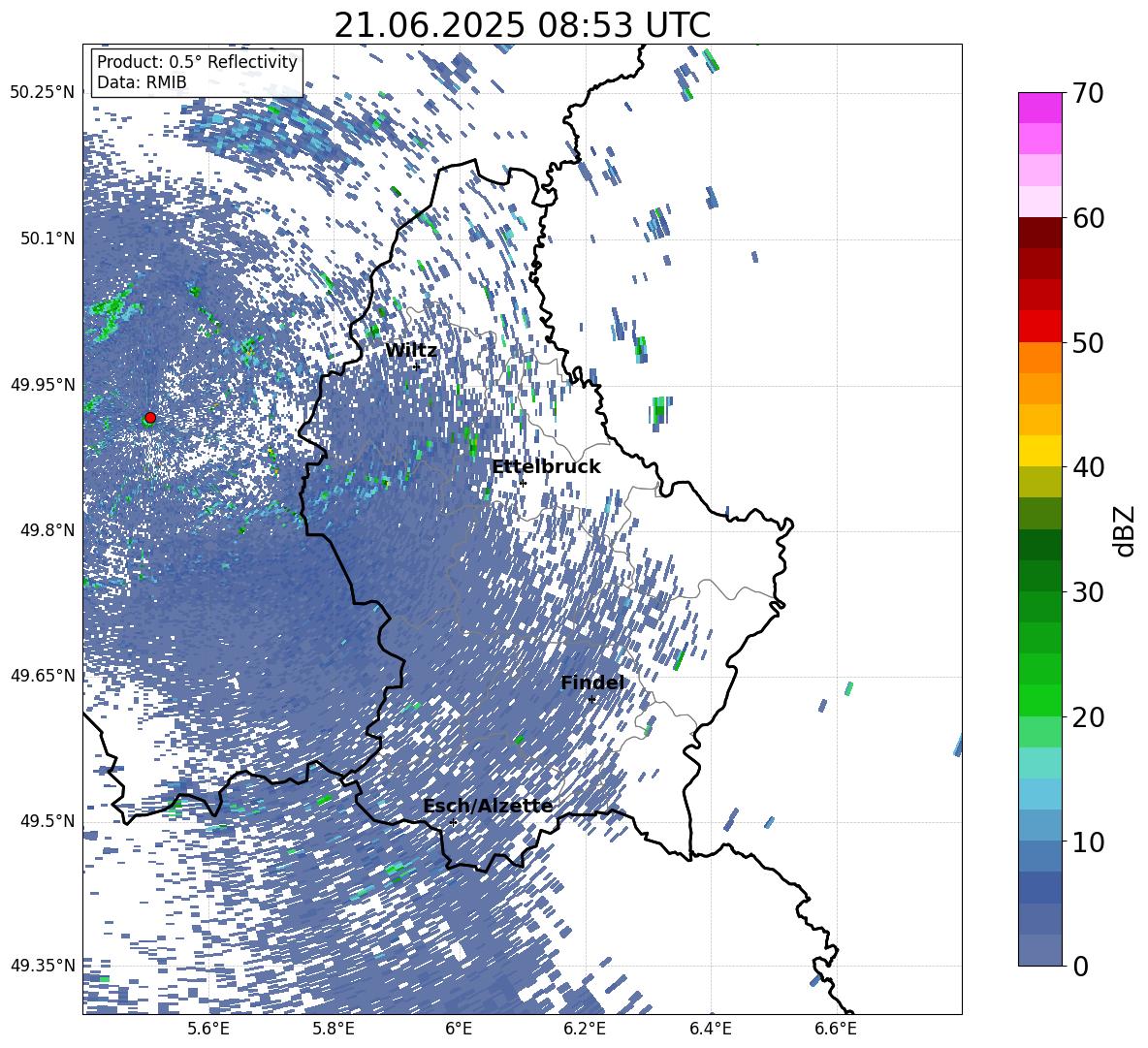Image resolution: width=1148 pixels, height=1048 pixels.
Task: Click the 6°E longitude label
Action: [x=459, y=1030]
